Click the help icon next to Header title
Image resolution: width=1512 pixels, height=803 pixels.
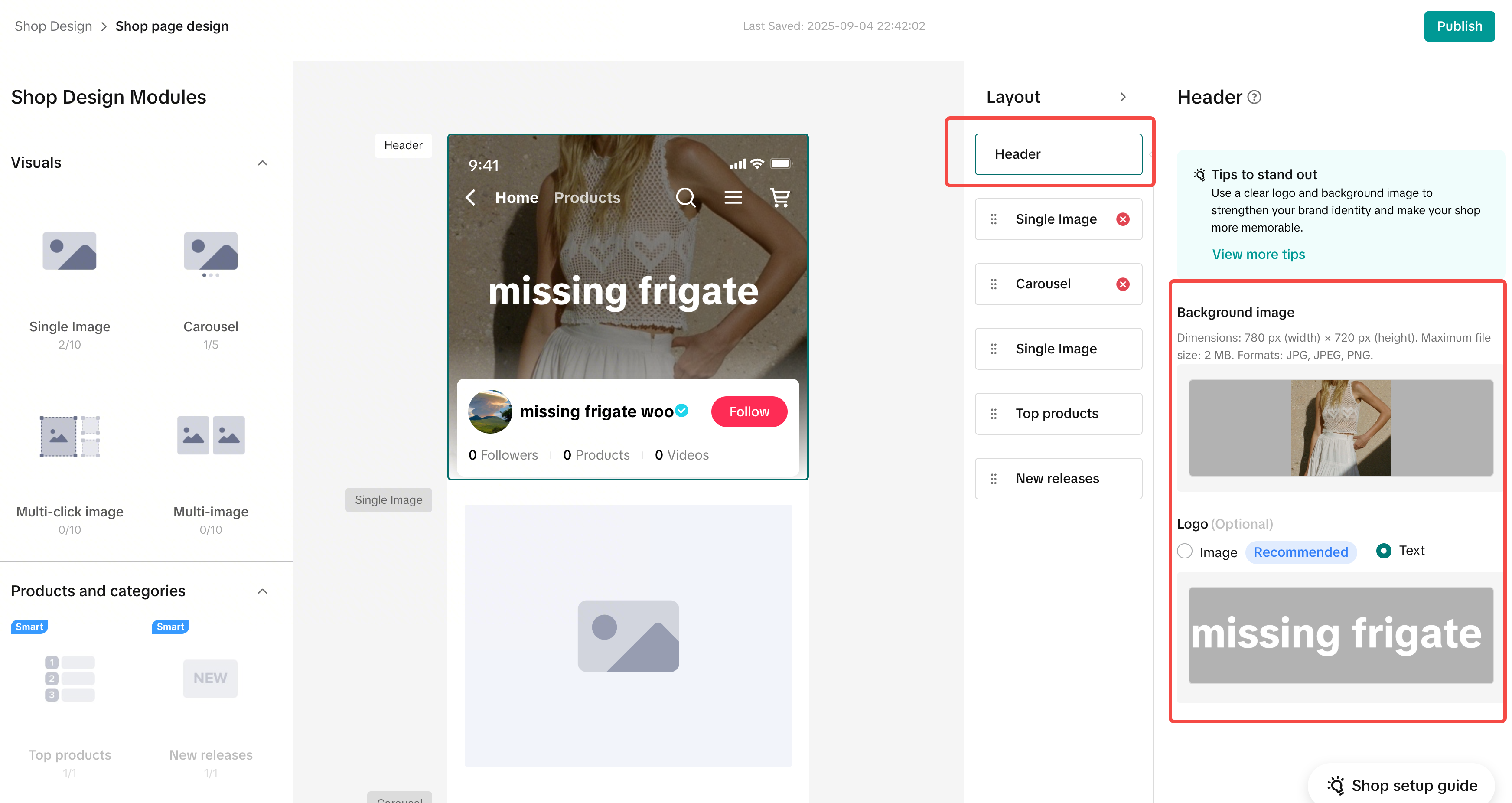(x=1255, y=97)
